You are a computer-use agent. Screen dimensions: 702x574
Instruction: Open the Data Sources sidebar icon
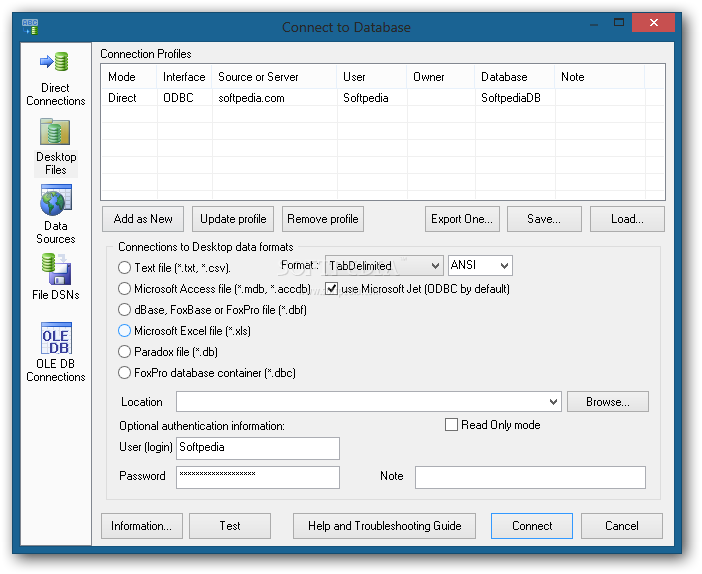click(x=56, y=215)
